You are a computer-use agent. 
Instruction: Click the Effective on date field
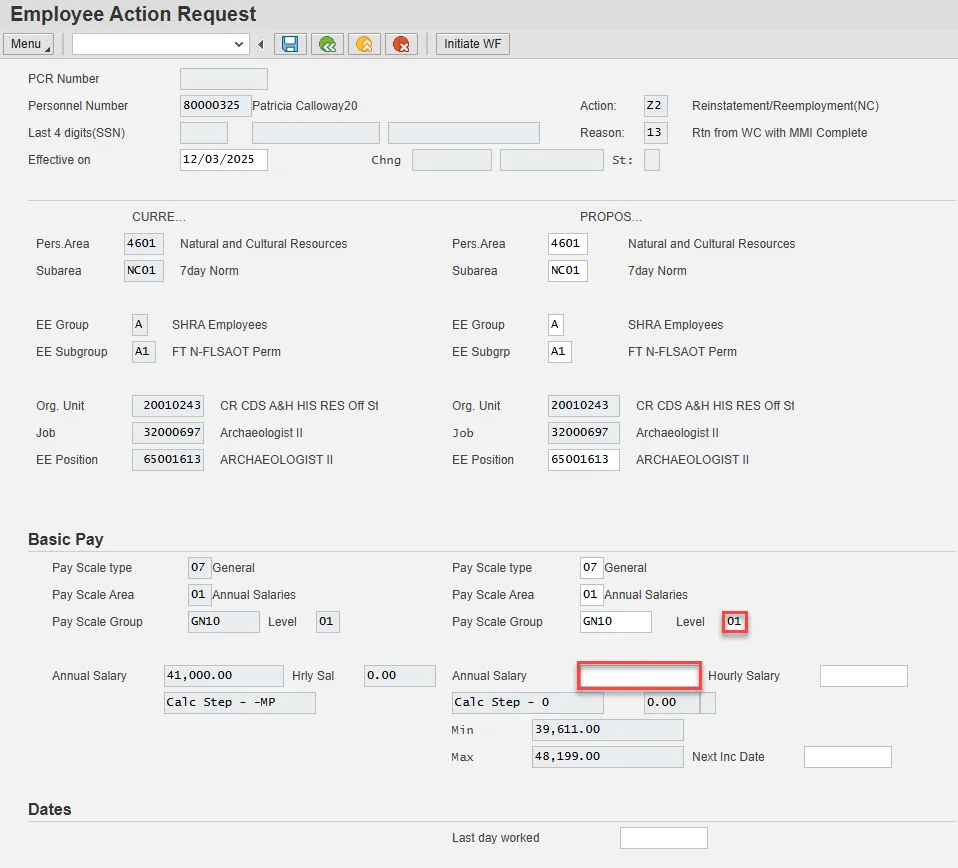(223, 160)
